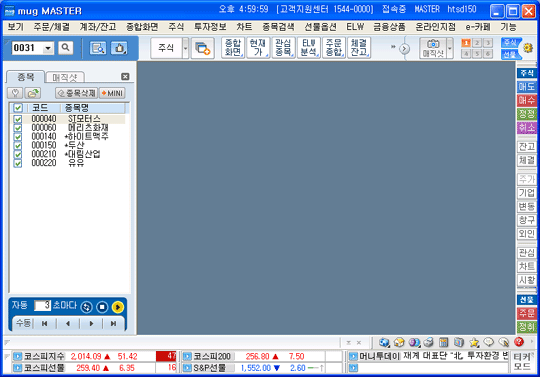Expand the 주식 toolbar group dropdown arrow
Viewport: 540px width, 377px height.
click(x=185, y=48)
